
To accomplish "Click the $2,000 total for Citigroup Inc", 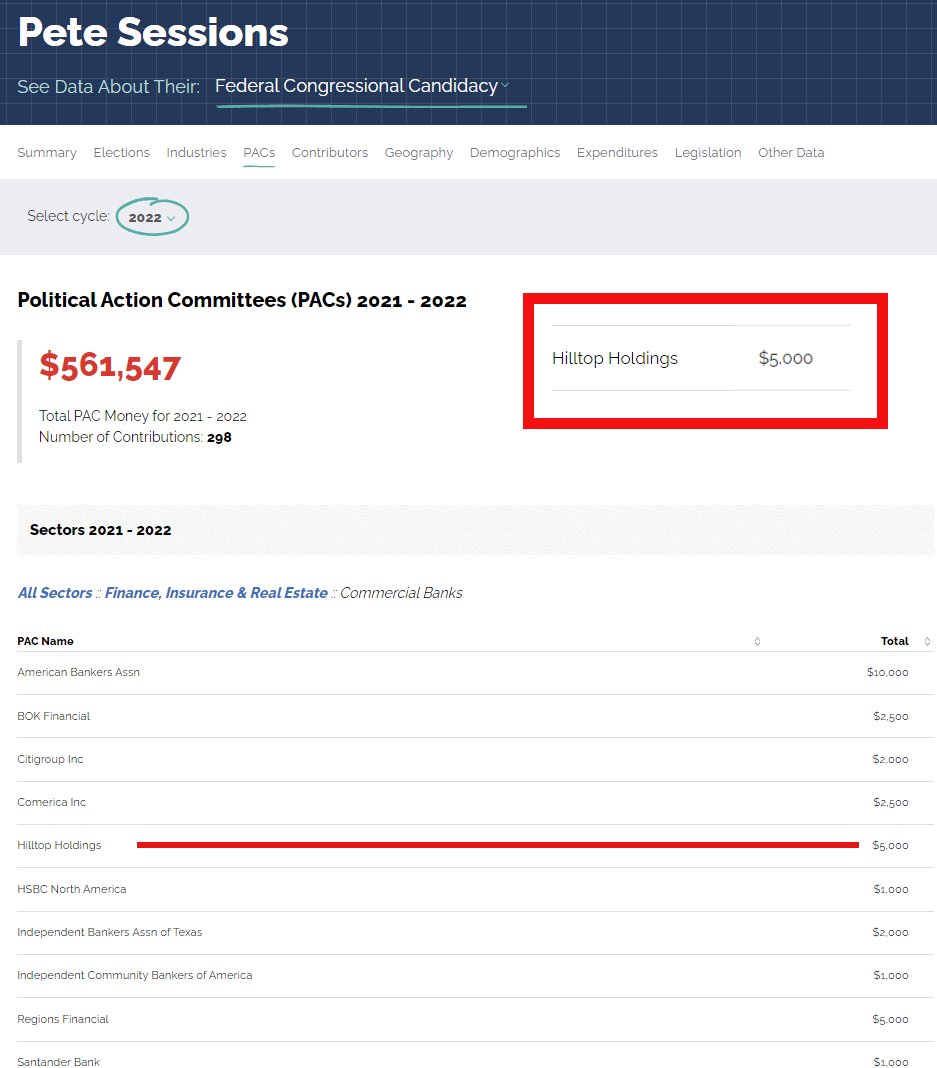I will 890,759.
